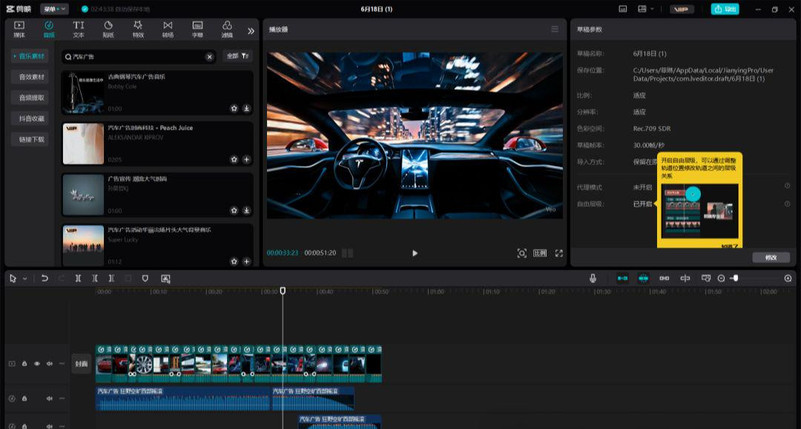Add a timeline marker shield icon

coord(145,278)
